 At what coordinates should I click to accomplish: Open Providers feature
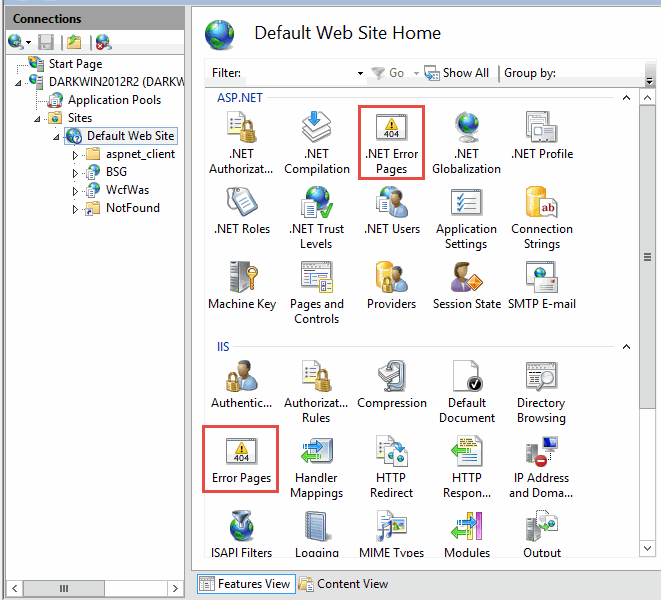[392, 285]
